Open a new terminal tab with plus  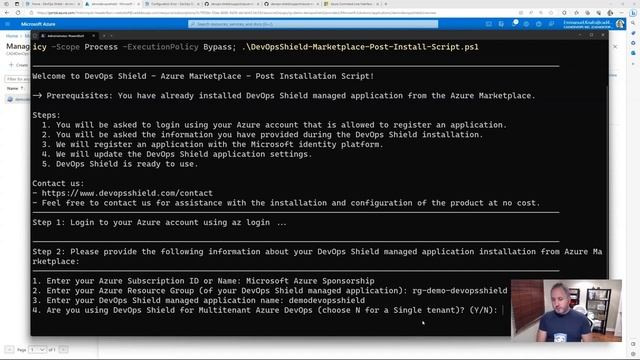[x=104, y=36]
